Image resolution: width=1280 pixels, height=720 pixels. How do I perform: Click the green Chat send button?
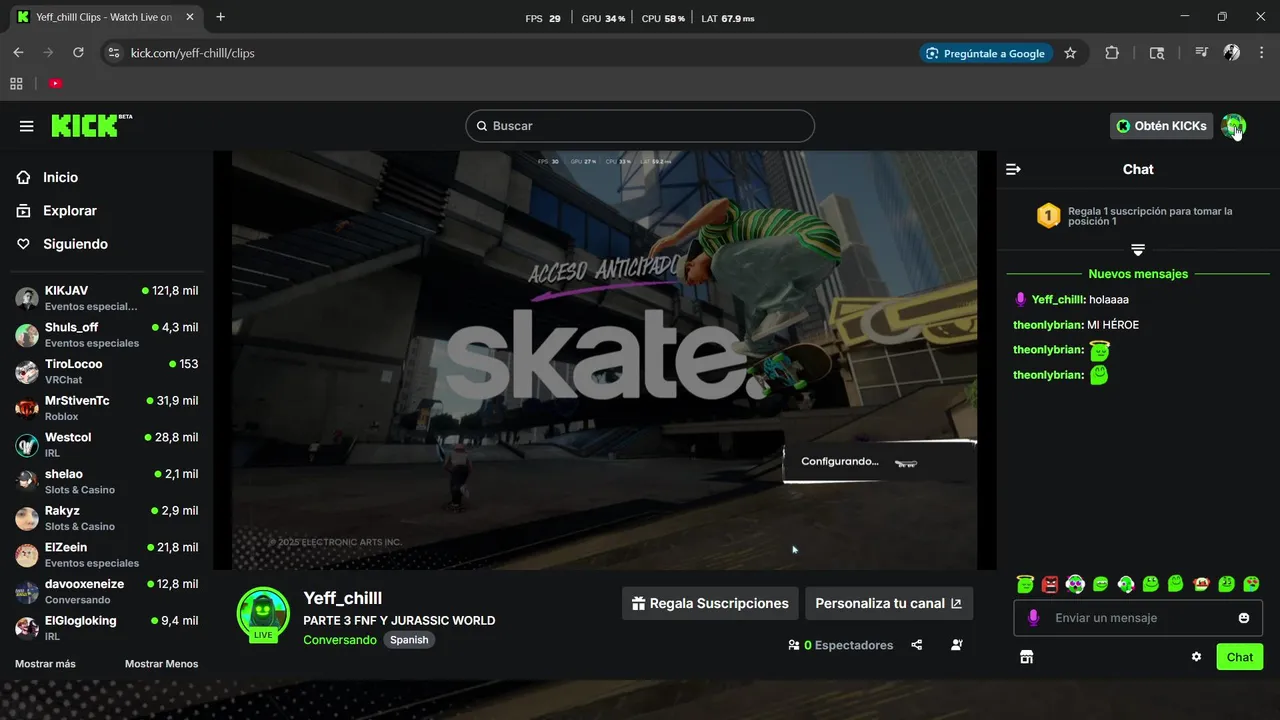click(1240, 657)
